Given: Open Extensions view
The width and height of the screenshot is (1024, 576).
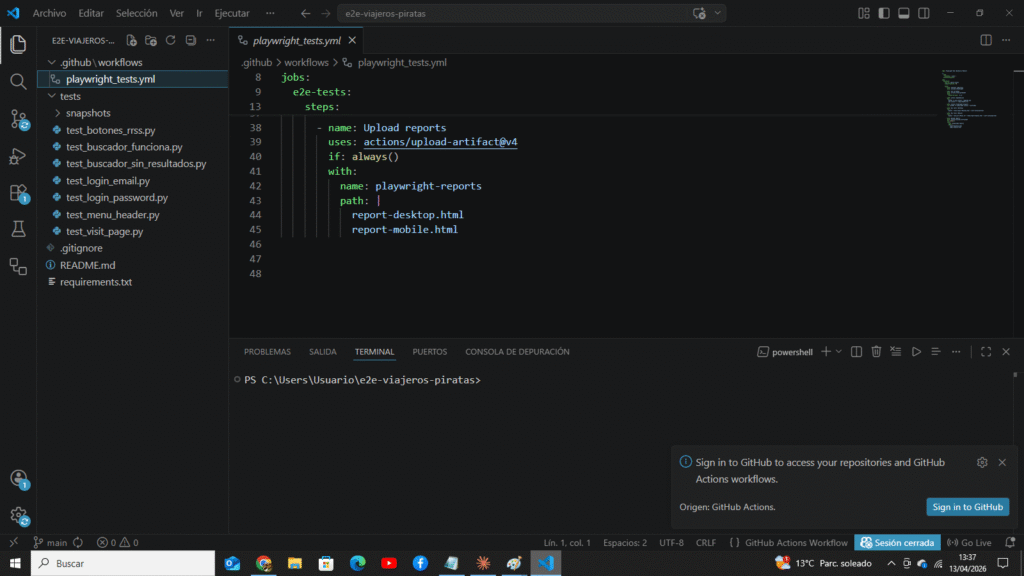Looking at the screenshot, I should pos(18,193).
